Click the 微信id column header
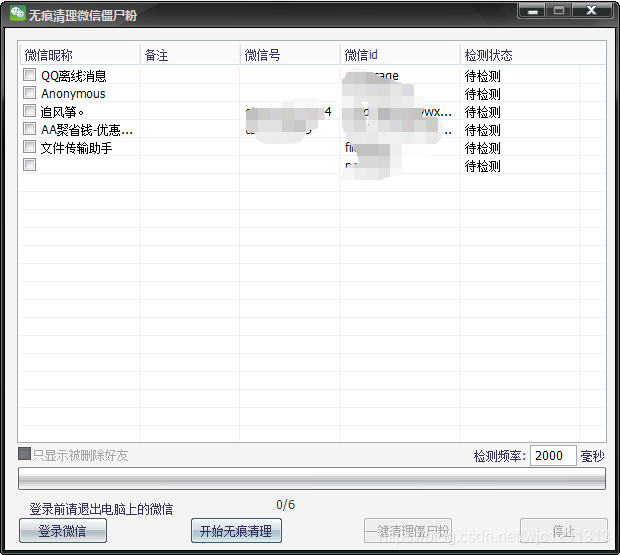 [x=400, y=55]
